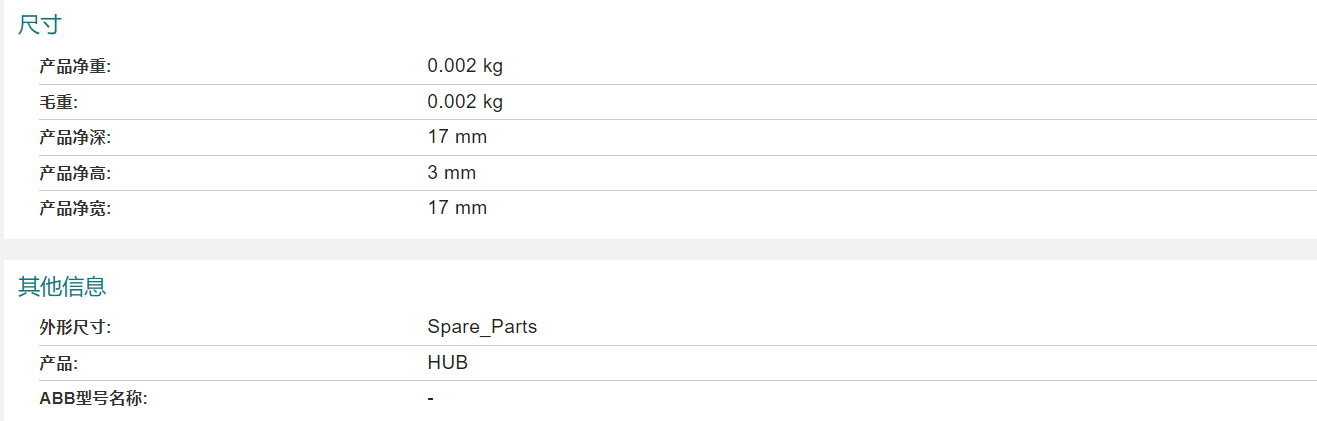
Task: Select the 产品净宽 label
Action: tap(75, 209)
